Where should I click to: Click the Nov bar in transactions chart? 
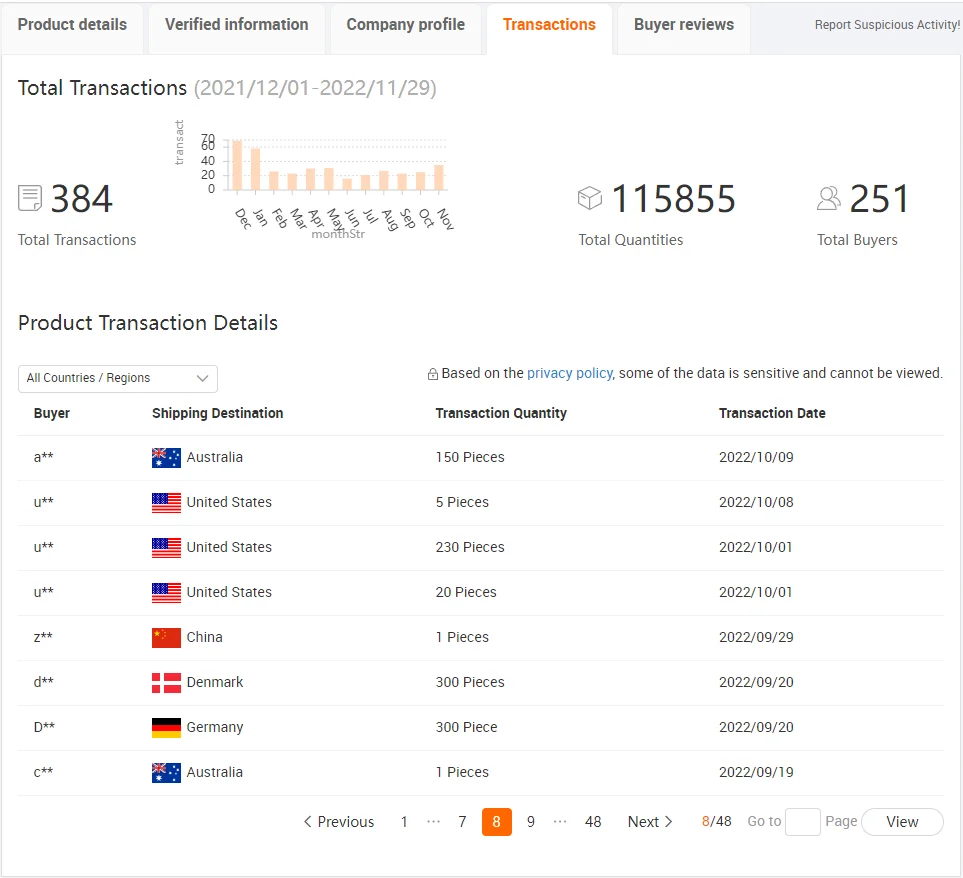[x=439, y=177]
